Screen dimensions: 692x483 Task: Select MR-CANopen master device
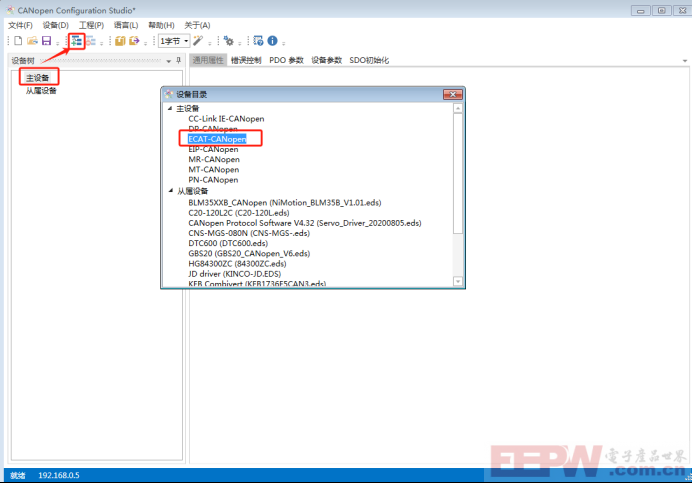click(214, 159)
